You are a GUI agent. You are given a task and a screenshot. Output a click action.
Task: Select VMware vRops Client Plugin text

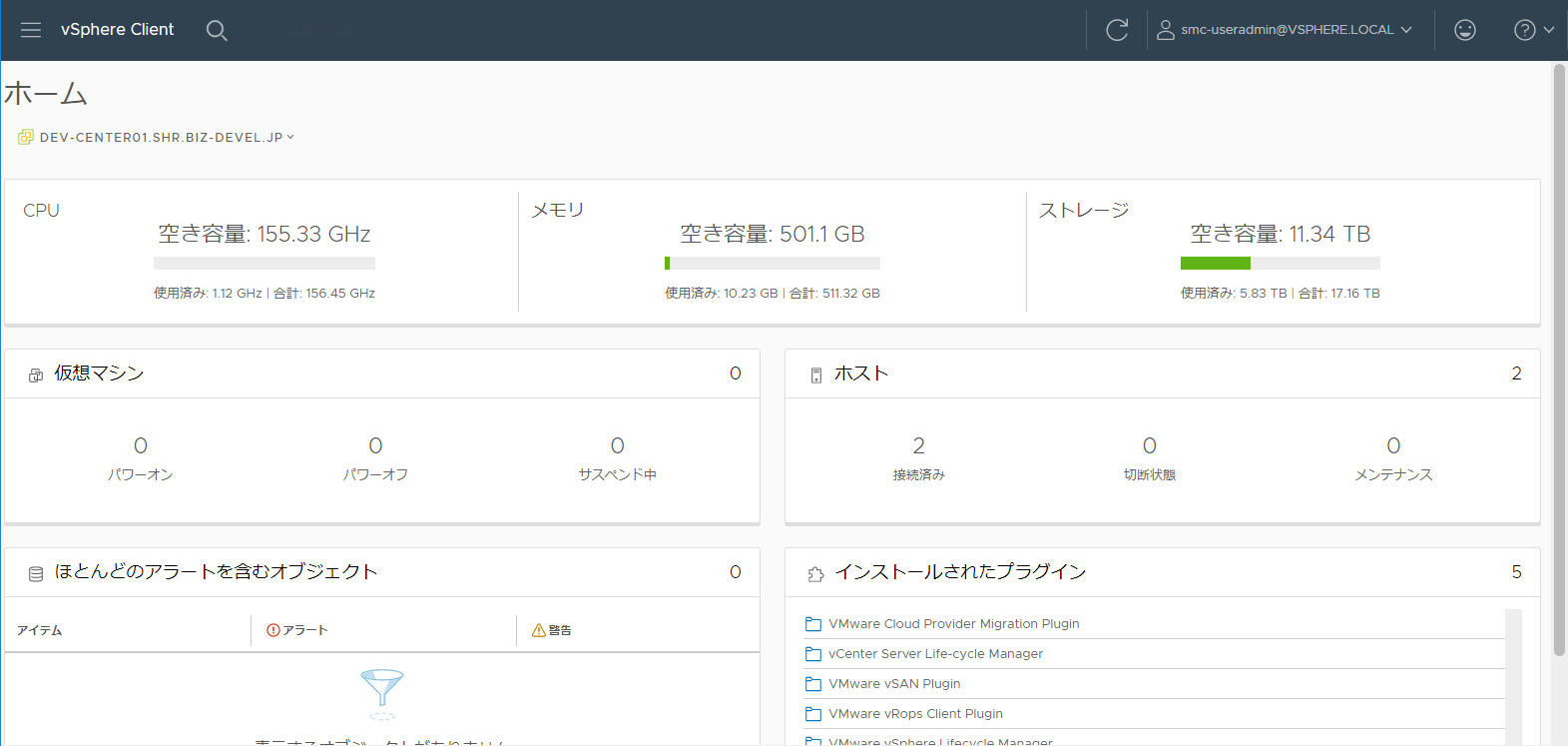915,714
